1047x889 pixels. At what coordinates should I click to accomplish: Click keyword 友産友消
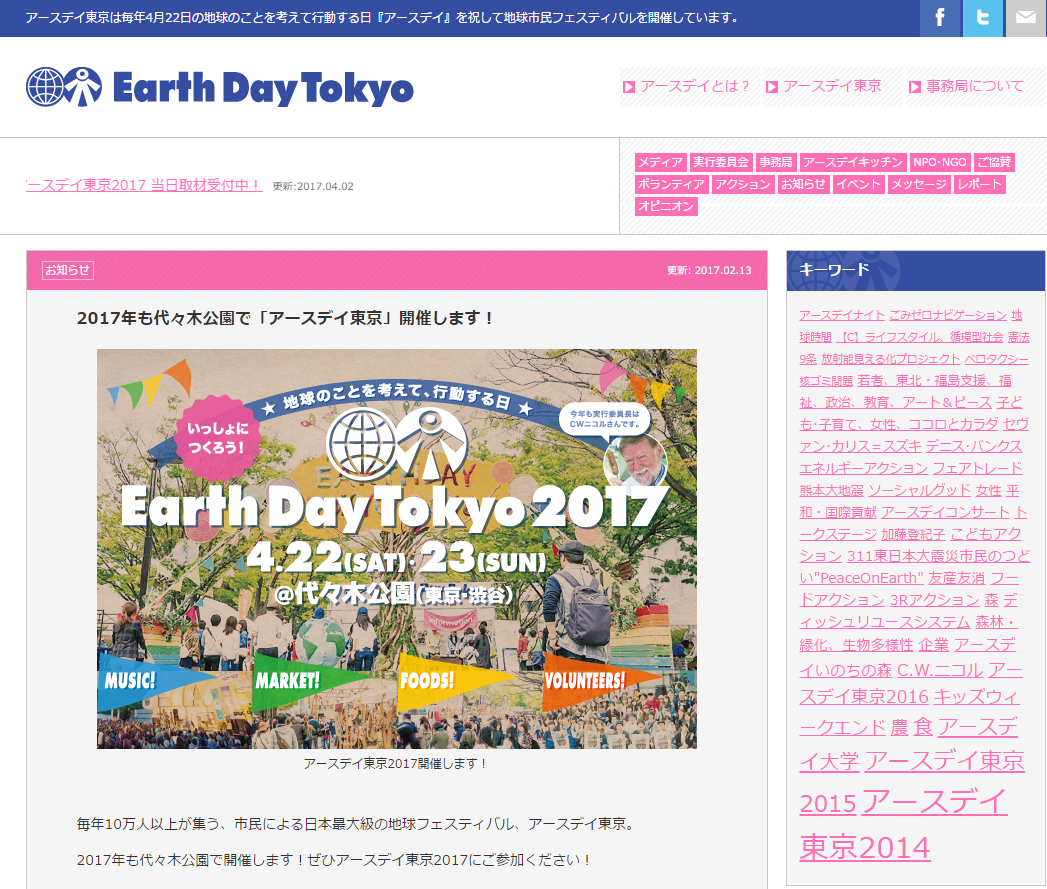[x=956, y=578]
